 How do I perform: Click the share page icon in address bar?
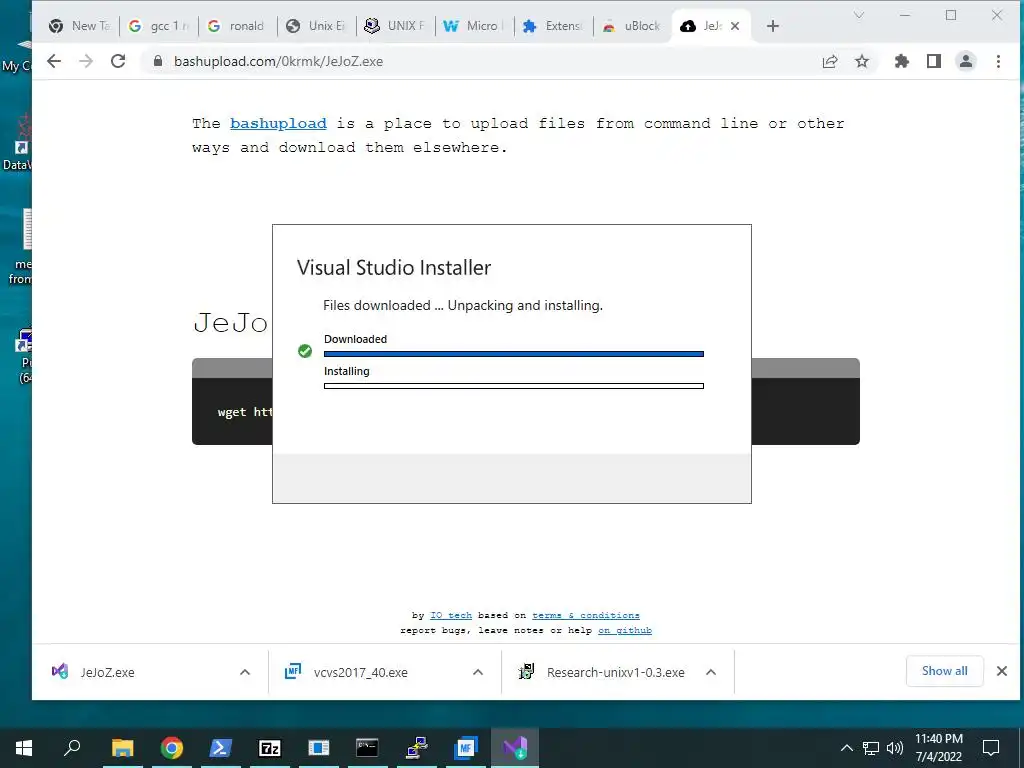(x=830, y=61)
